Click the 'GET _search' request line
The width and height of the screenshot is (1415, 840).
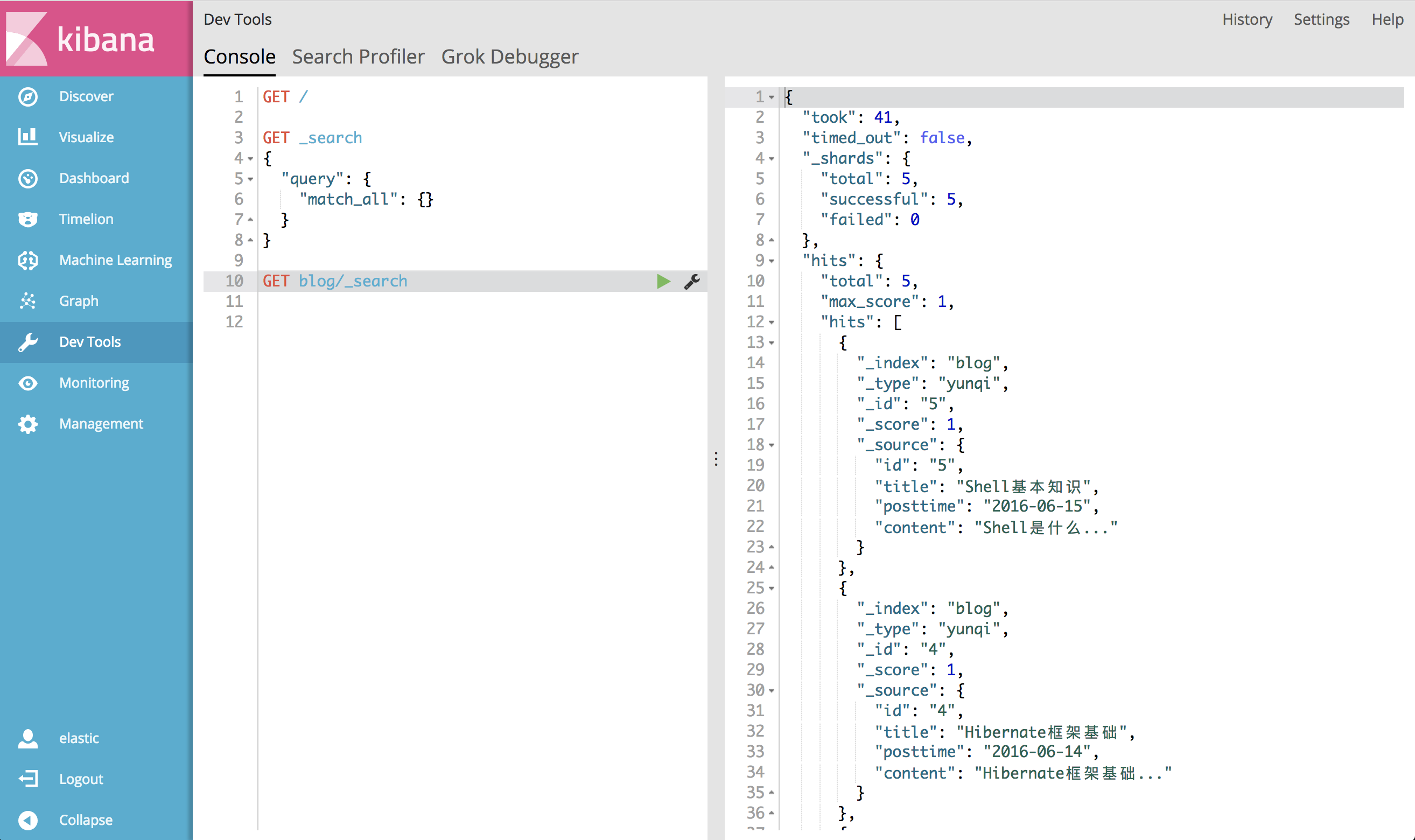coord(312,138)
